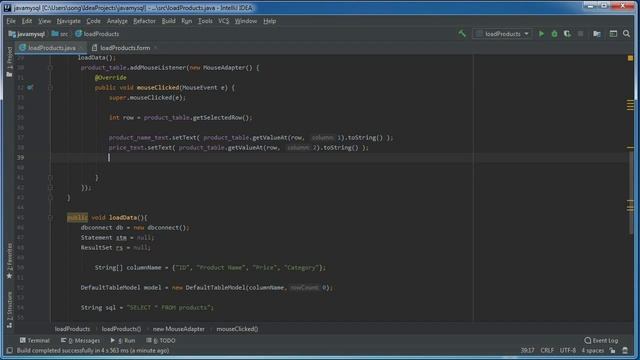Open the View menu

coord(44,21)
